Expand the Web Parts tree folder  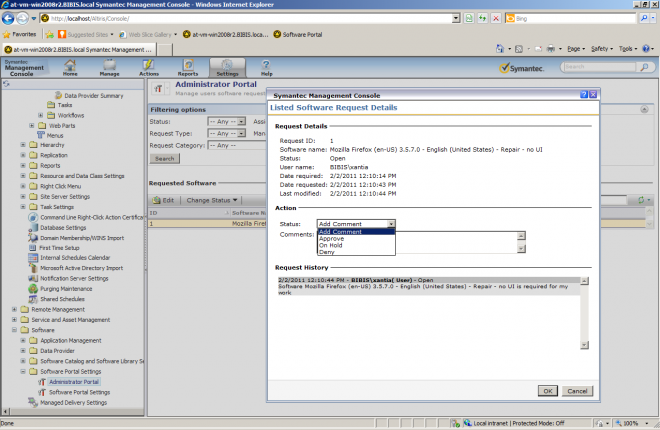point(32,125)
